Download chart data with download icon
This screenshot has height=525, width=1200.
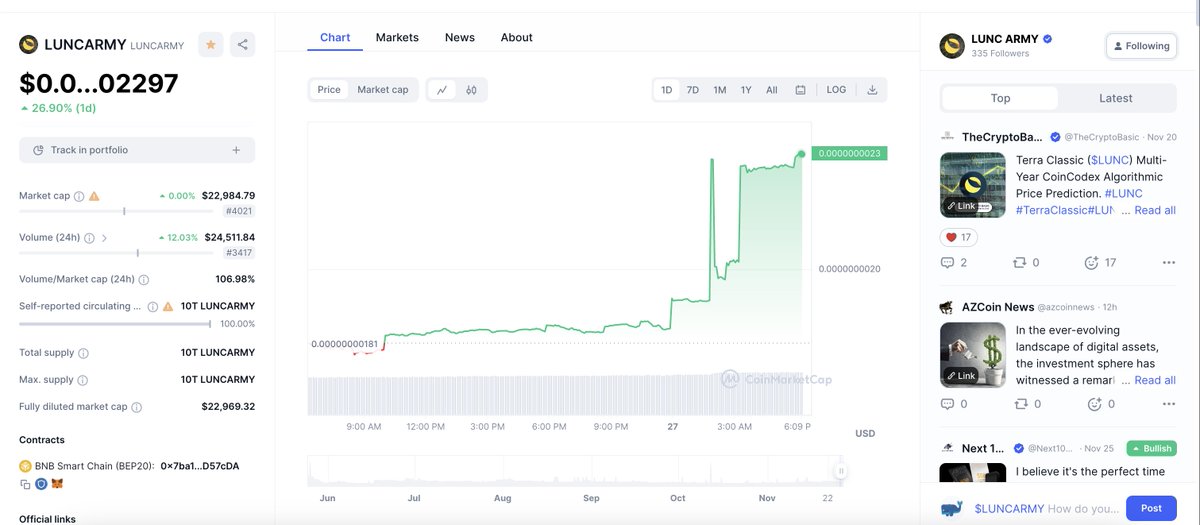[872, 90]
